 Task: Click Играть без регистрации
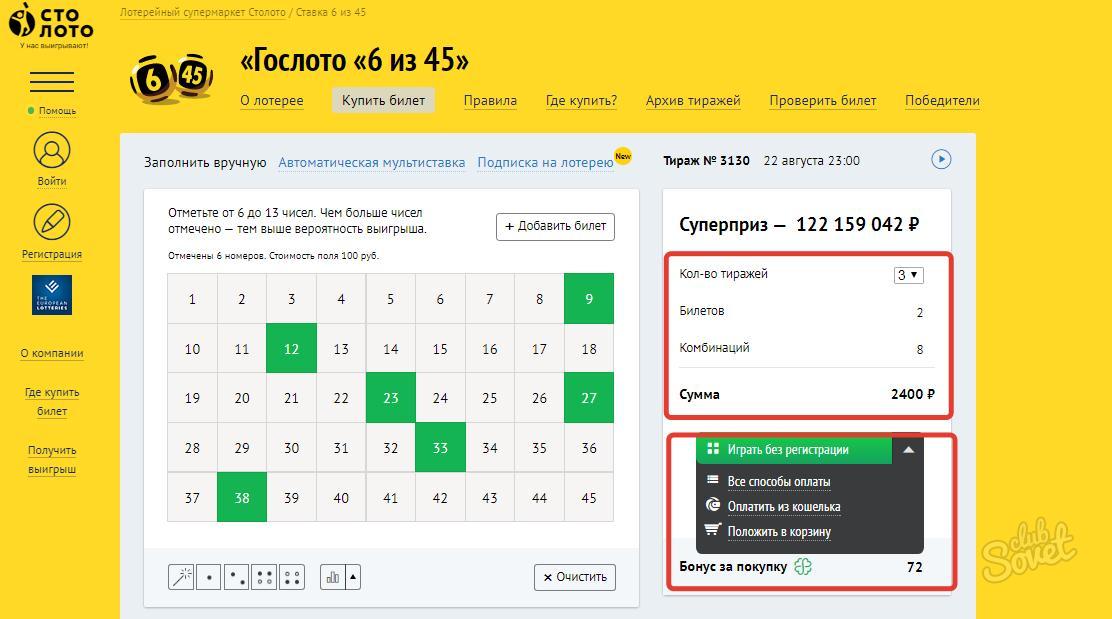tap(794, 450)
